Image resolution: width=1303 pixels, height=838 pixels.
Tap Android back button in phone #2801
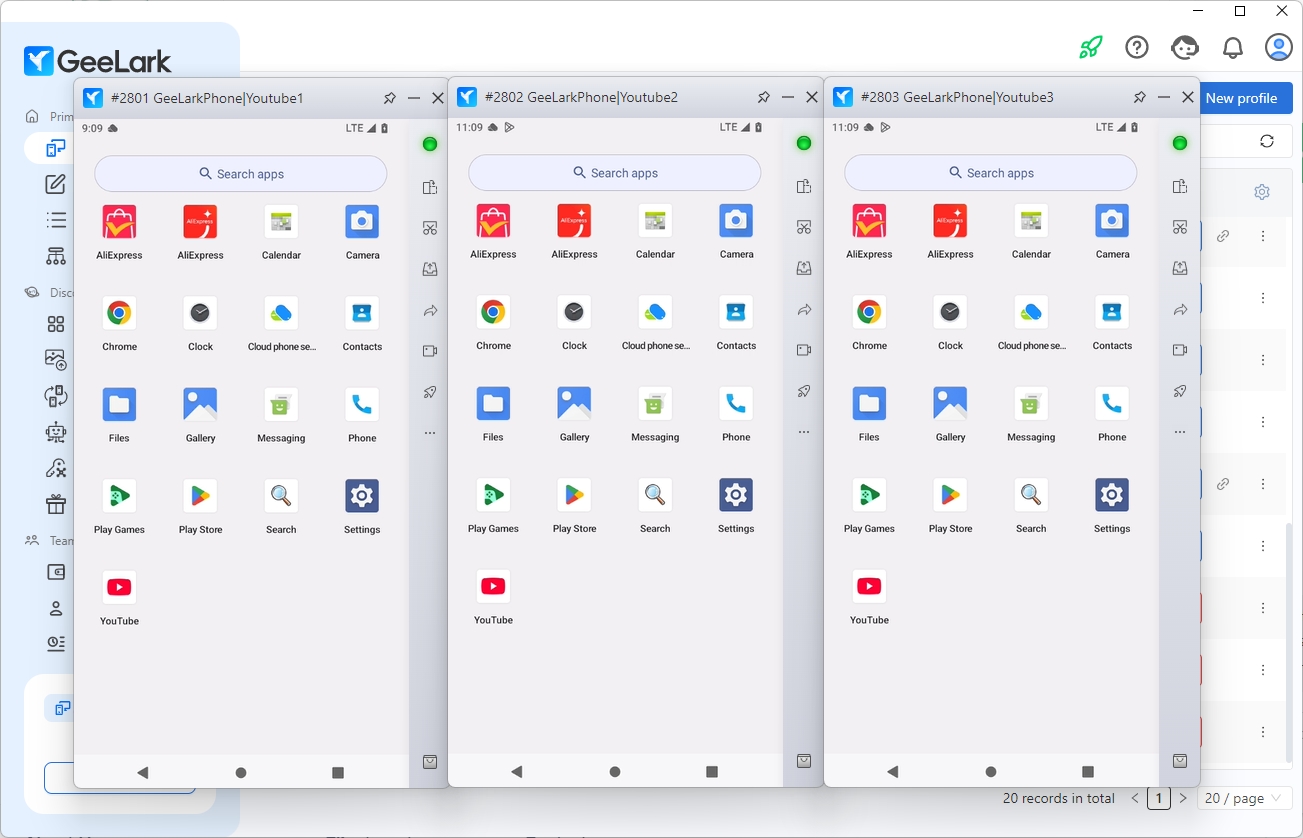tap(142, 773)
